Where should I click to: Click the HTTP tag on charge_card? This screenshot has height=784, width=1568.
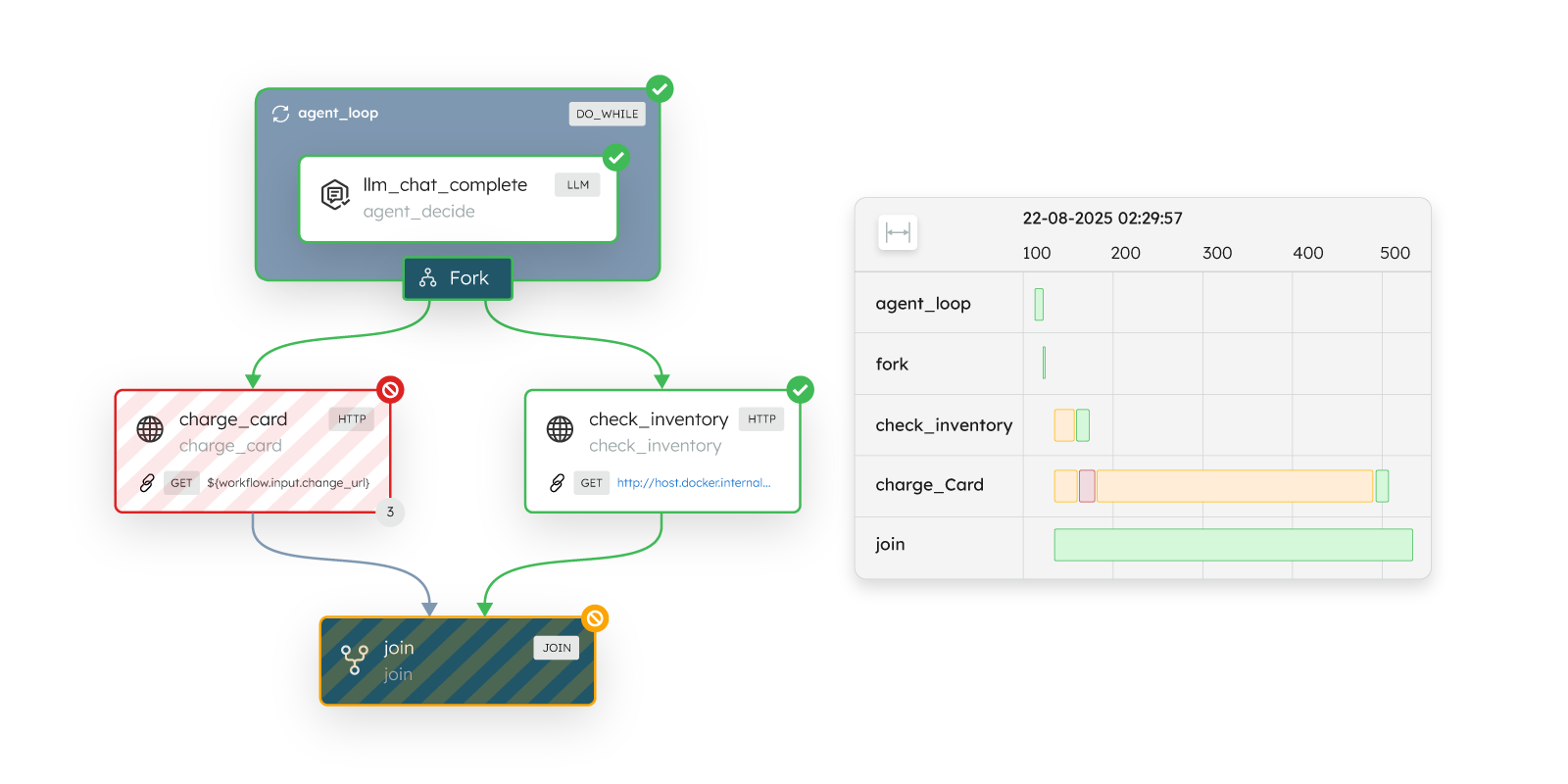click(x=352, y=418)
